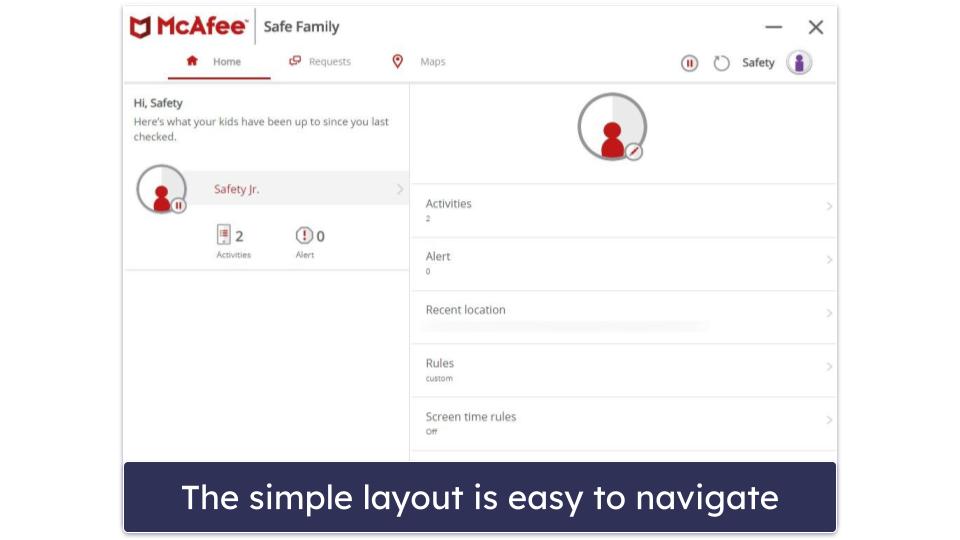
Task: Click the activities count '2' in left panel
Action: click(239, 236)
